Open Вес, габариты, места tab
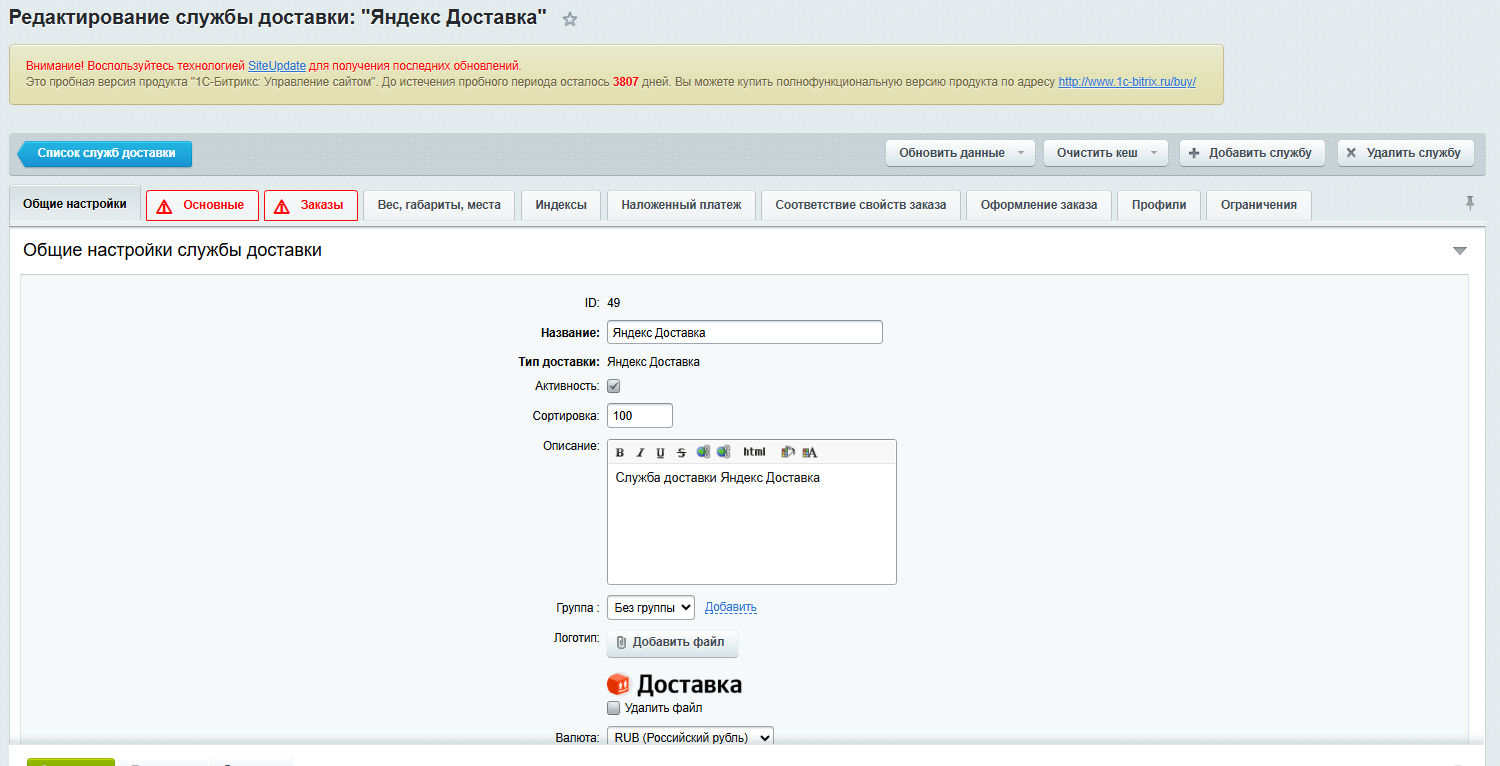The width and height of the screenshot is (1500, 766). (439, 205)
